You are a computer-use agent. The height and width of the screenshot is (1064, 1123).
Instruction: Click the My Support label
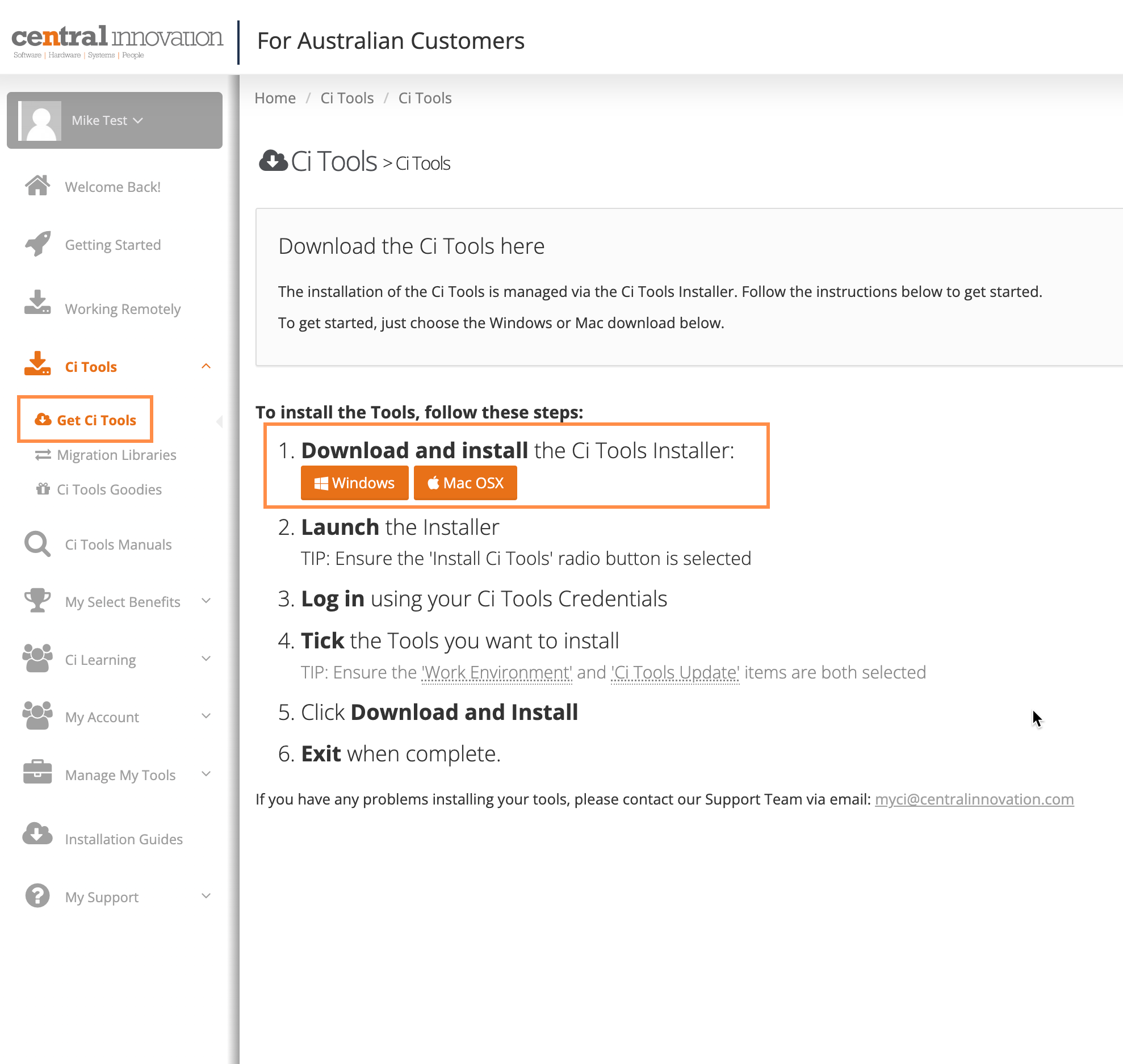tap(102, 897)
